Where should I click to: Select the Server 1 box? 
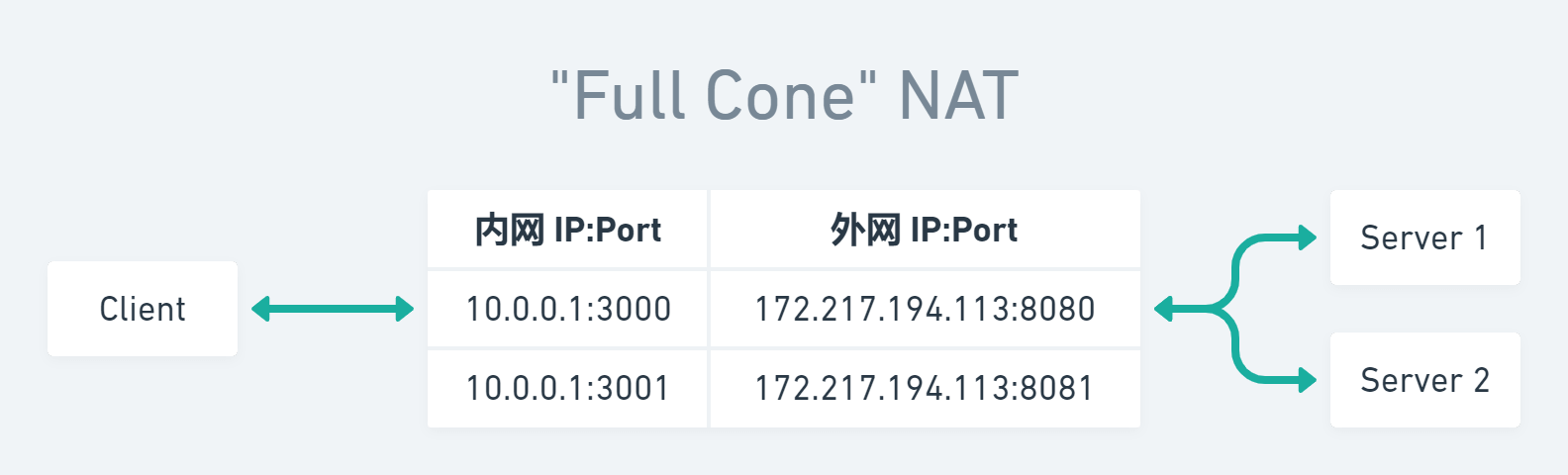(x=1424, y=237)
